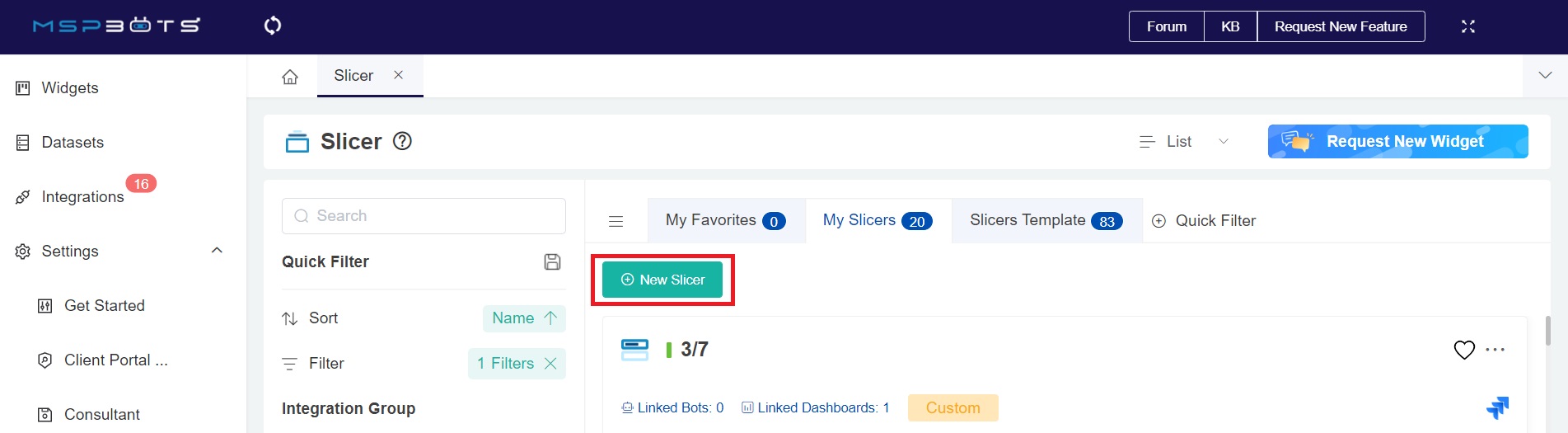Focus the slicer Search field
Screen dimensions: 1568x433
point(424,216)
